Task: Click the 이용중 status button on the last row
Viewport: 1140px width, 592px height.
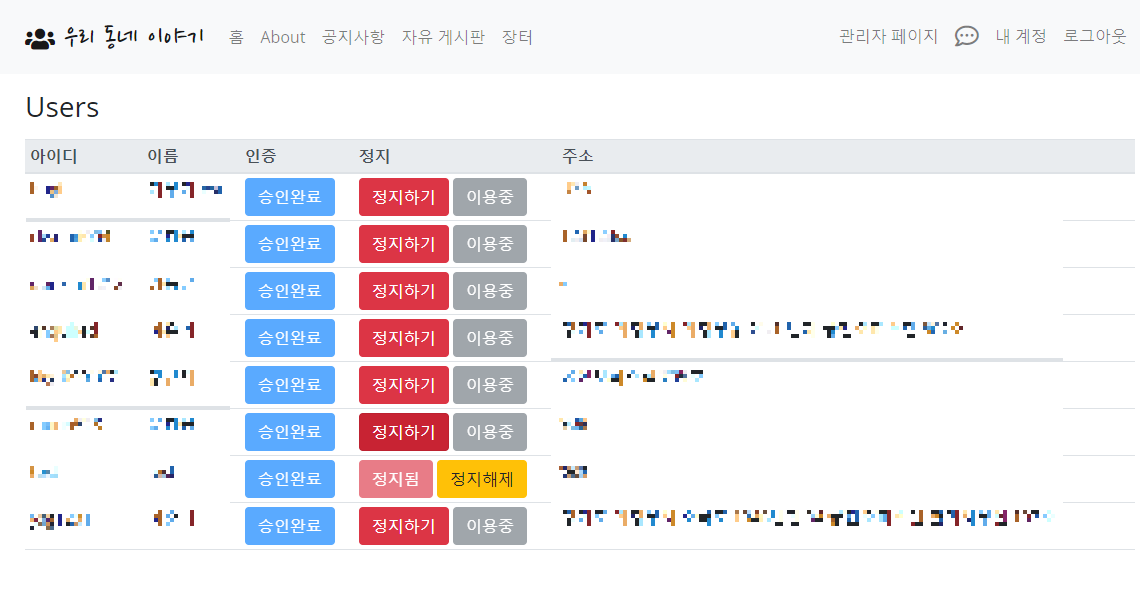Action: (x=489, y=525)
